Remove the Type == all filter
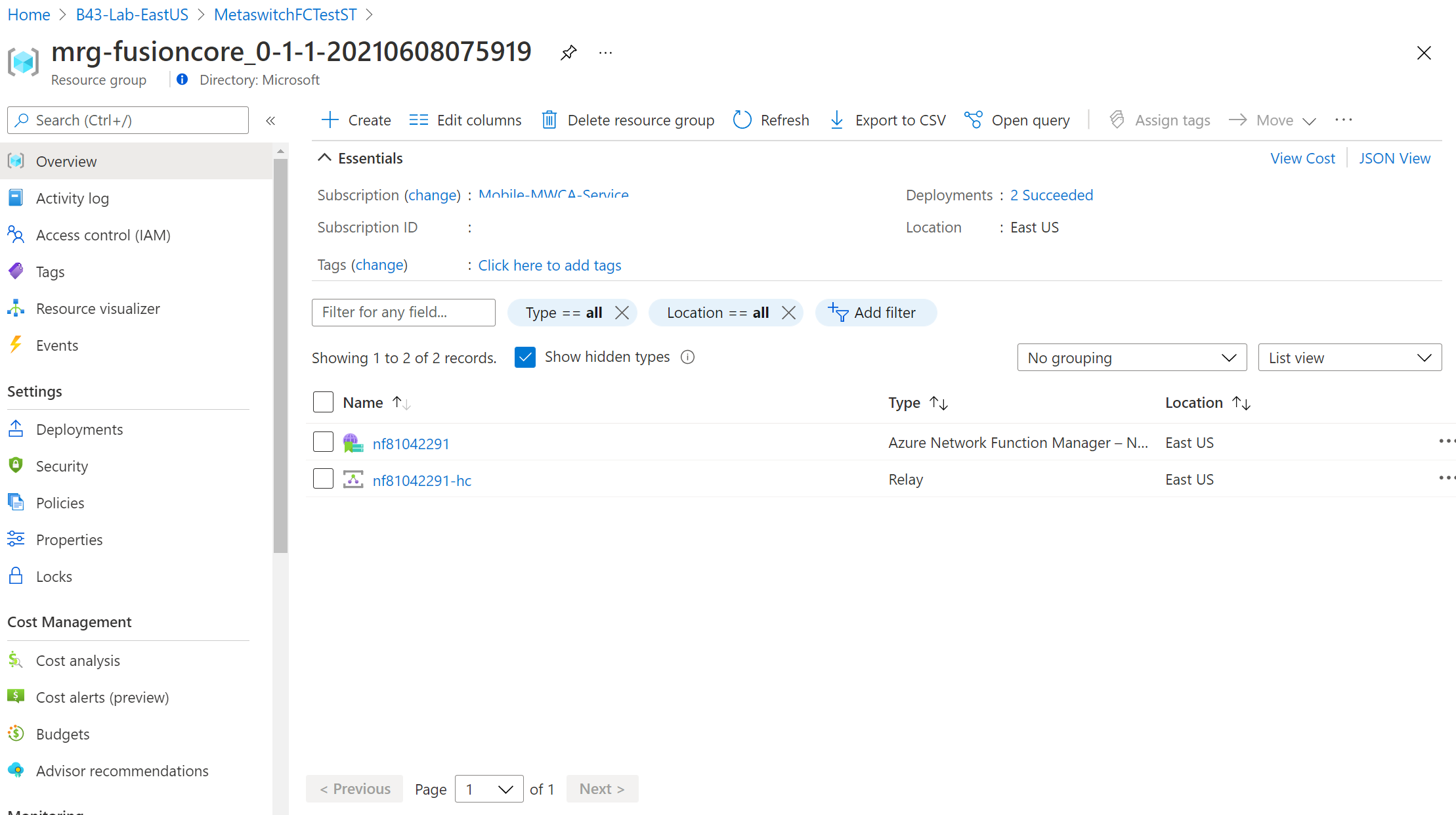 pyautogui.click(x=622, y=313)
